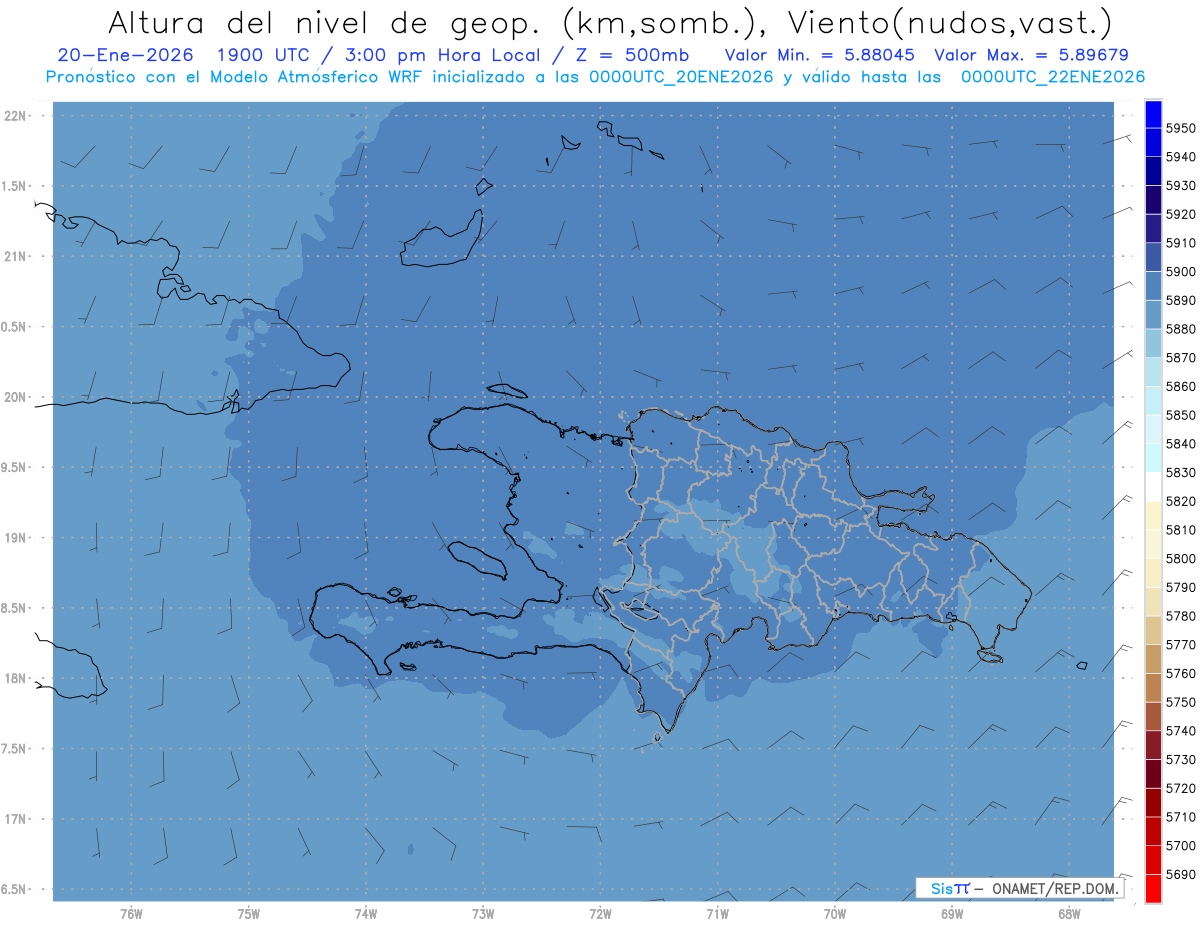
Task: Click the '7.5N' latitude label
Action: point(15,749)
